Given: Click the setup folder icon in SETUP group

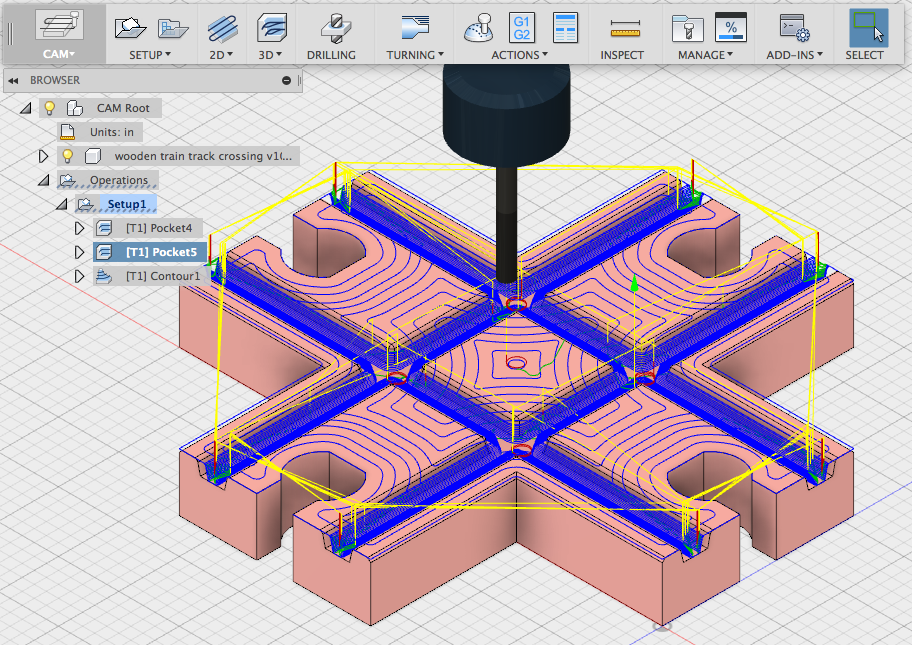Looking at the screenshot, I should click(173, 28).
